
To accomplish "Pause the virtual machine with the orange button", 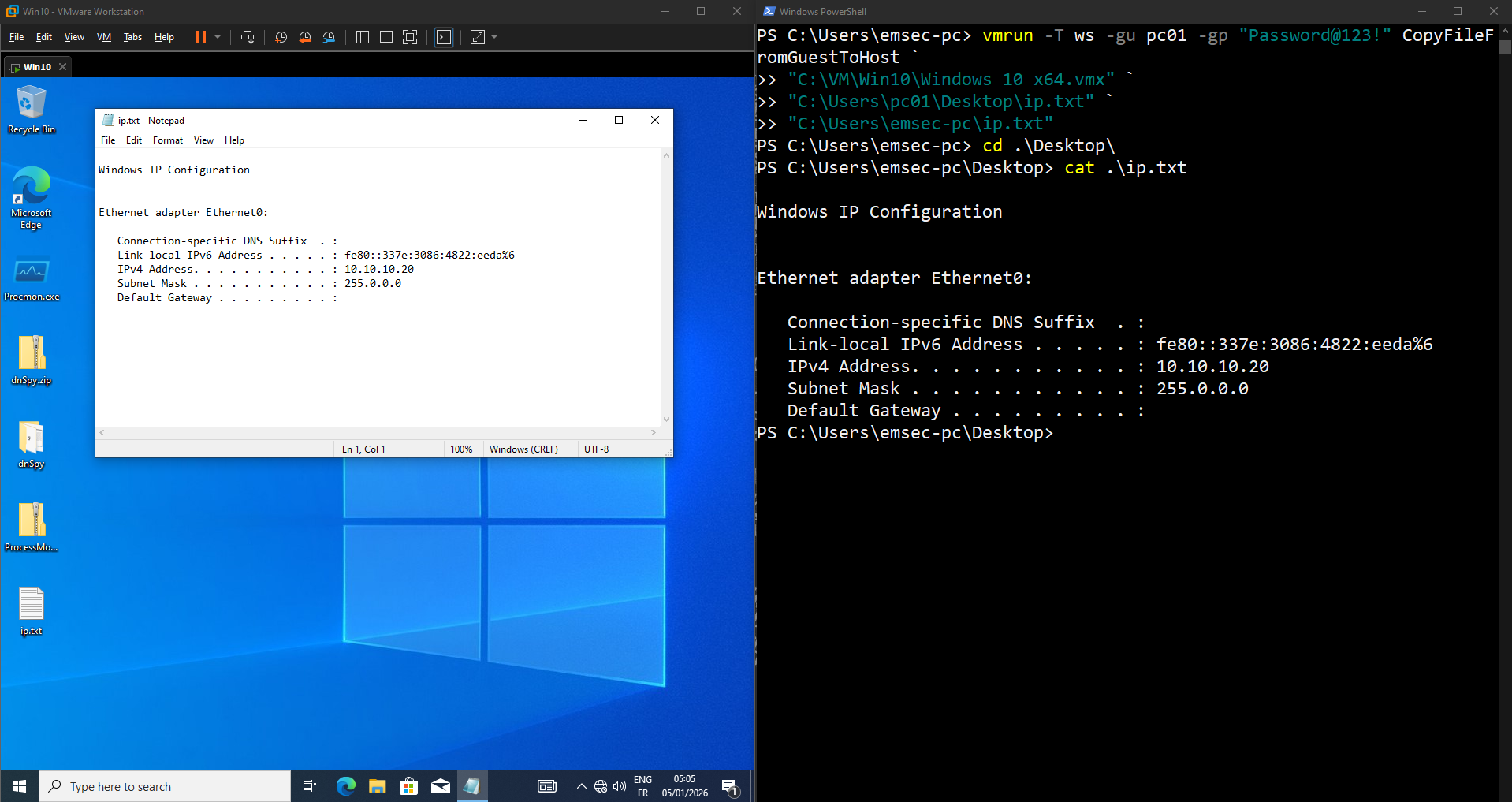I will (201, 37).
